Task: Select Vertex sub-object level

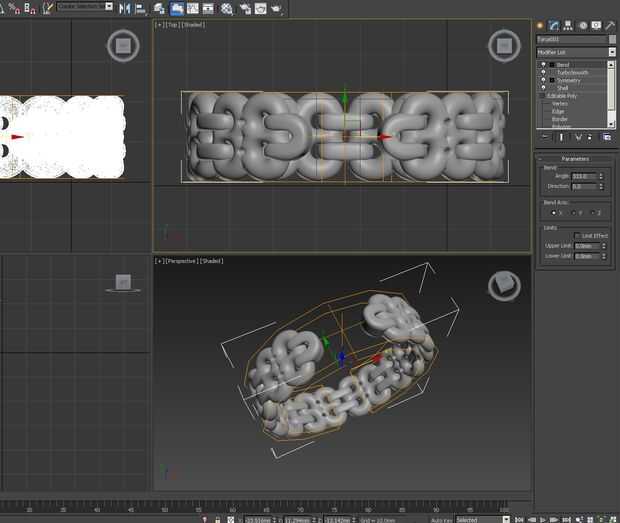Action: coord(560,104)
